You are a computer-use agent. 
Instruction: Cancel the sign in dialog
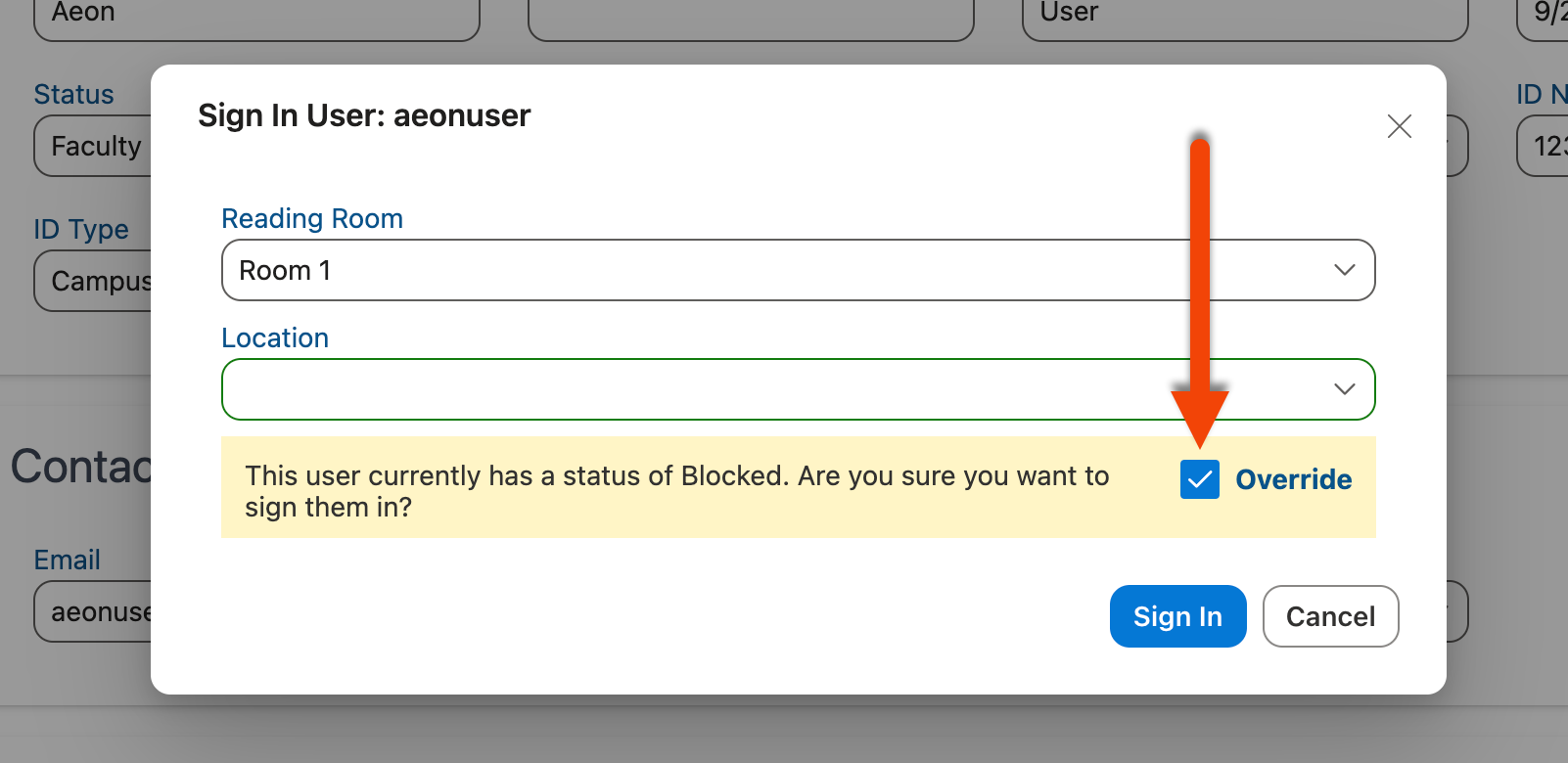(1330, 616)
